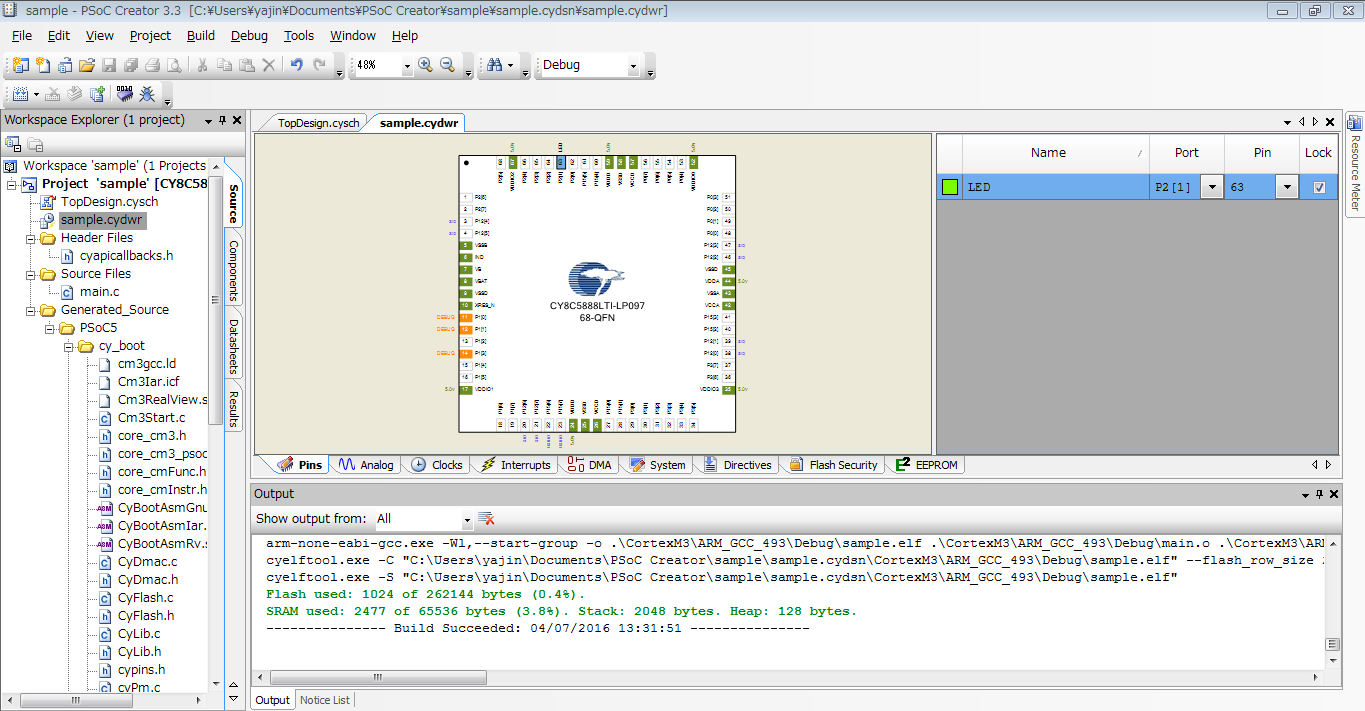Click the Port column header
The height and width of the screenshot is (711, 1365).
pyautogui.click(x=1187, y=153)
